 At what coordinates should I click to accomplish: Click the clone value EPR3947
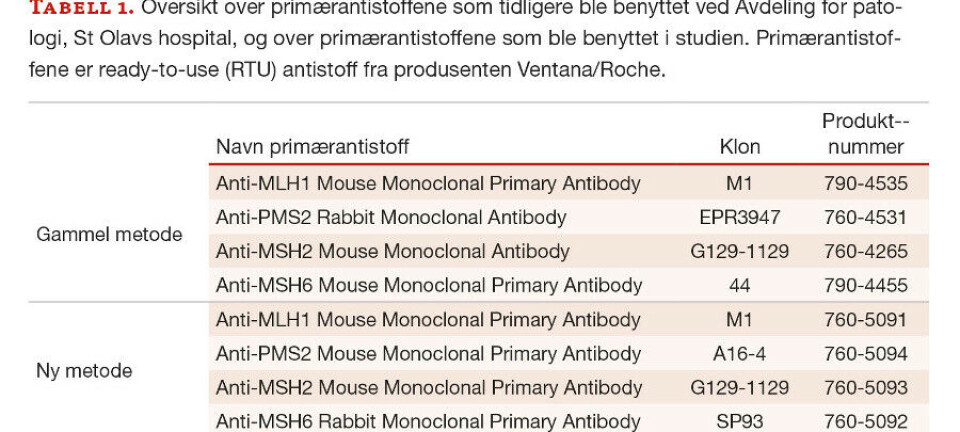[x=740, y=218]
